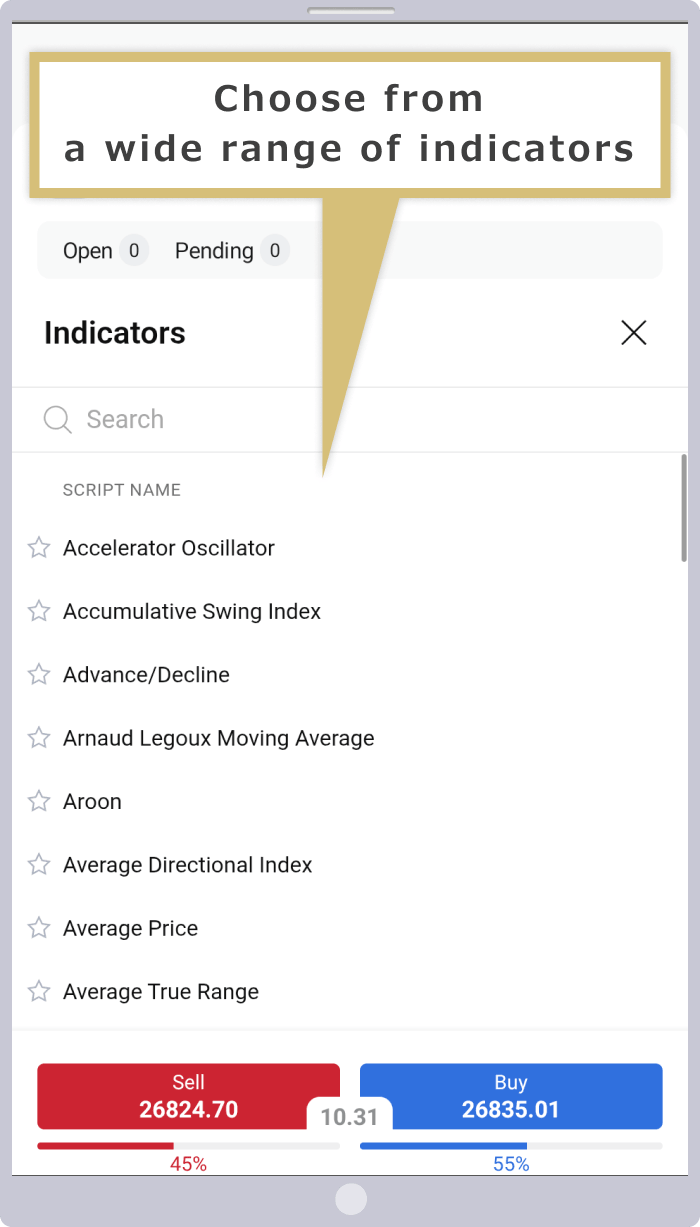This screenshot has height=1227, width=700.
Task: Select the Average True Range entry
Action: coord(161,991)
